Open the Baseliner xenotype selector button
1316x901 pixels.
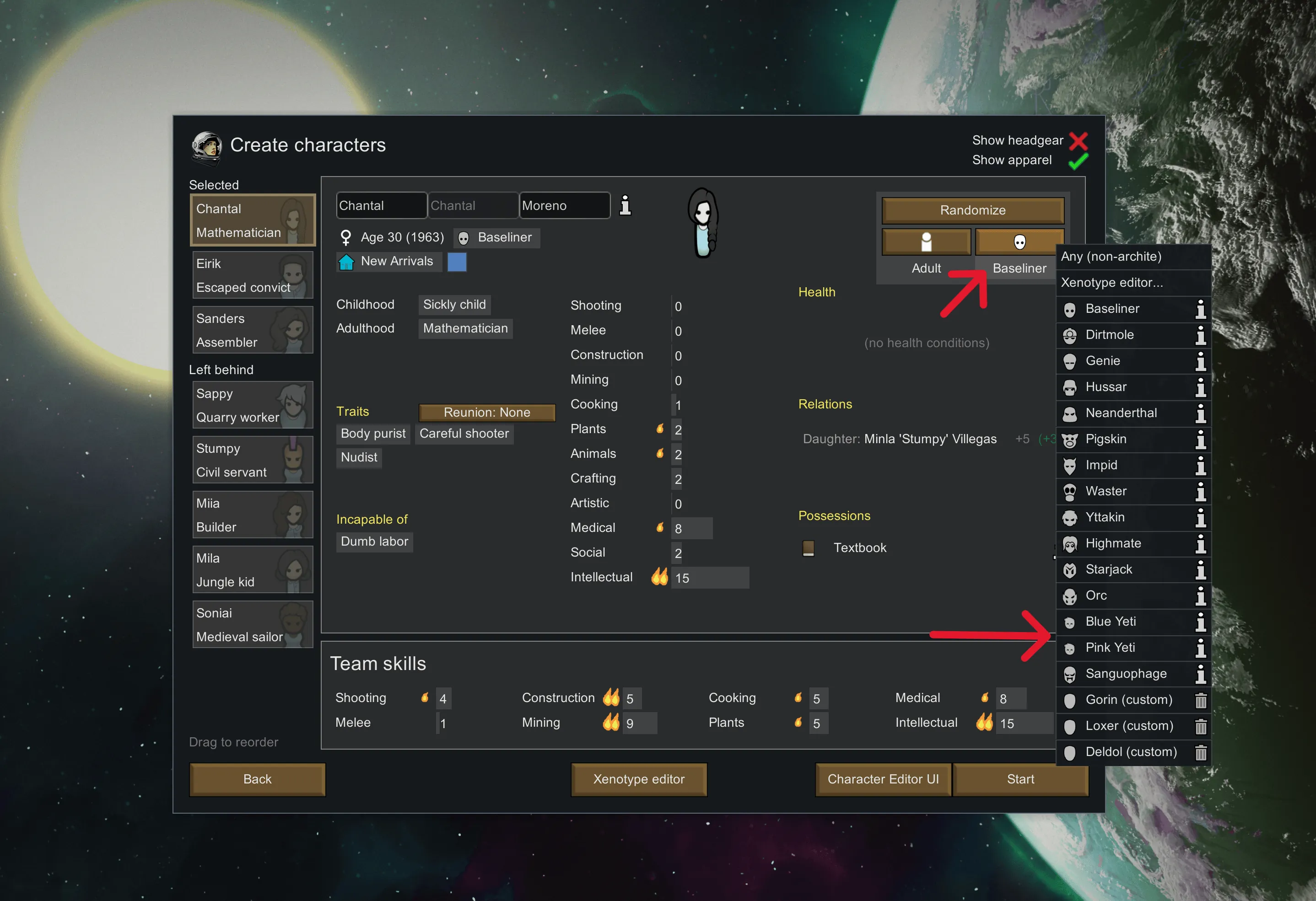(x=1019, y=242)
